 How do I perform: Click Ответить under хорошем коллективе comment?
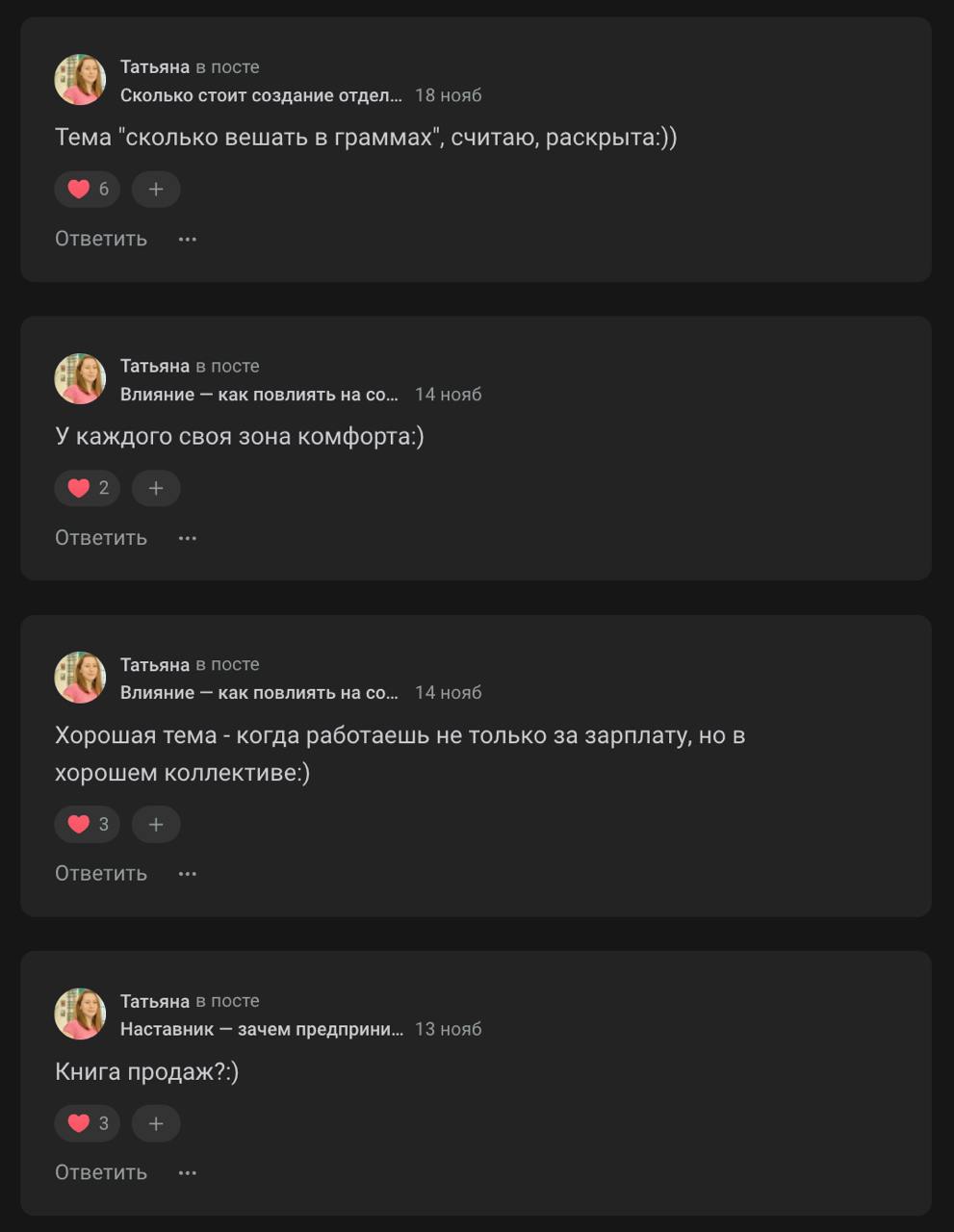click(99, 872)
